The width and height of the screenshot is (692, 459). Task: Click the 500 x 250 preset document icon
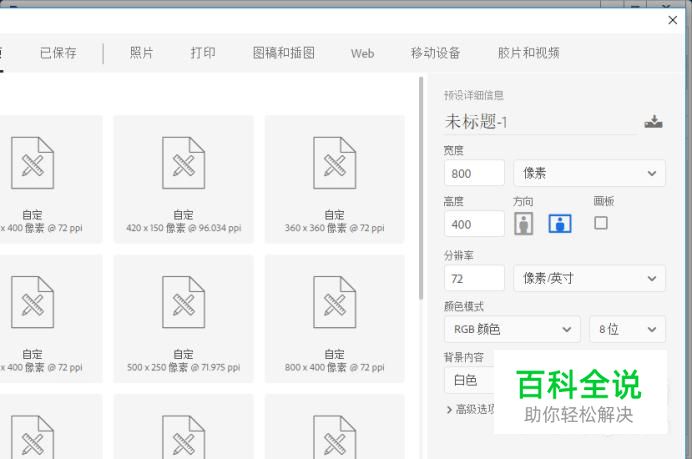[184, 302]
